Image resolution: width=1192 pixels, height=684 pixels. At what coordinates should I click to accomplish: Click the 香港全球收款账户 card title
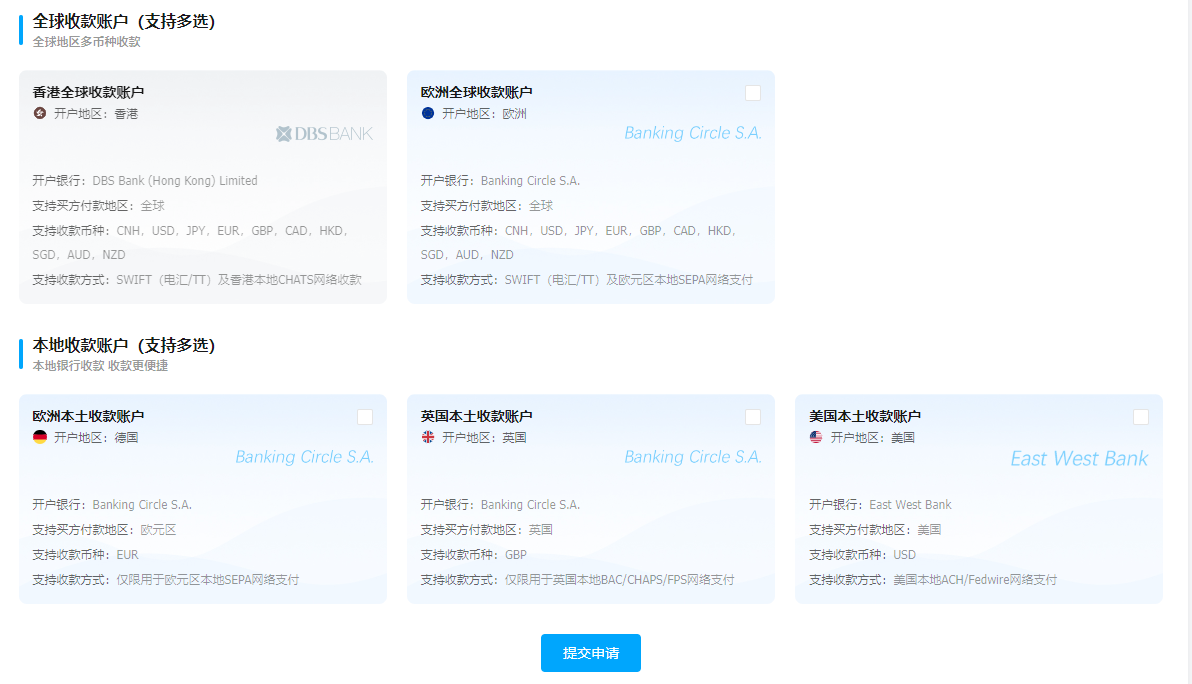pos(88,92)
